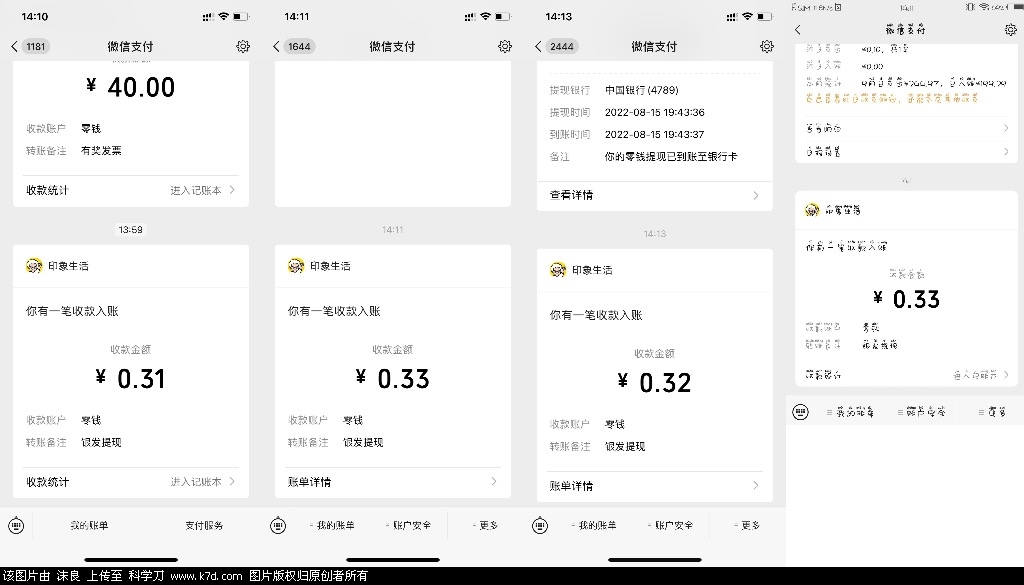
Task: Return via the back arrow by badge 2444
Action: point(538,46)
